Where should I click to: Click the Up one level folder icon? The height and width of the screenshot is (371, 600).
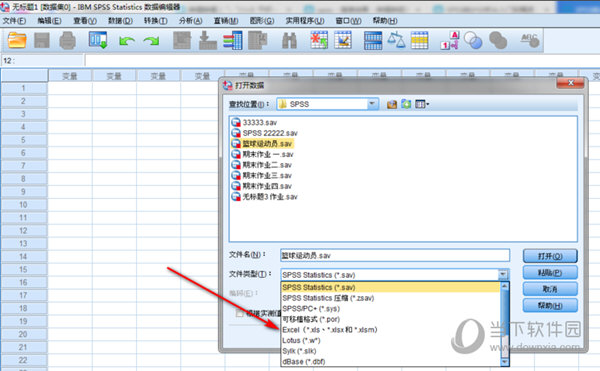(391, 104)
